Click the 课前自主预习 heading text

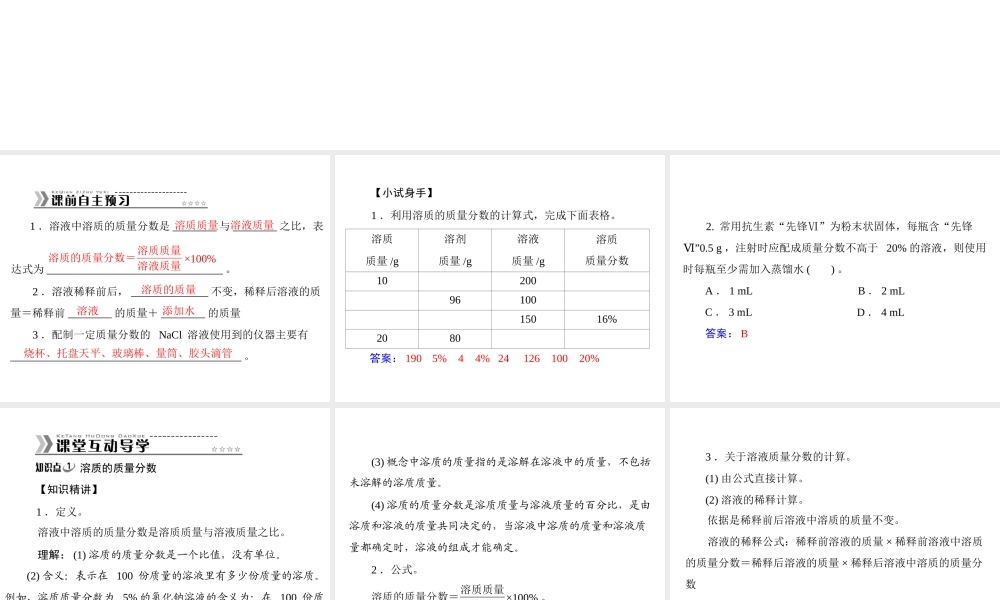click(91, 200)
